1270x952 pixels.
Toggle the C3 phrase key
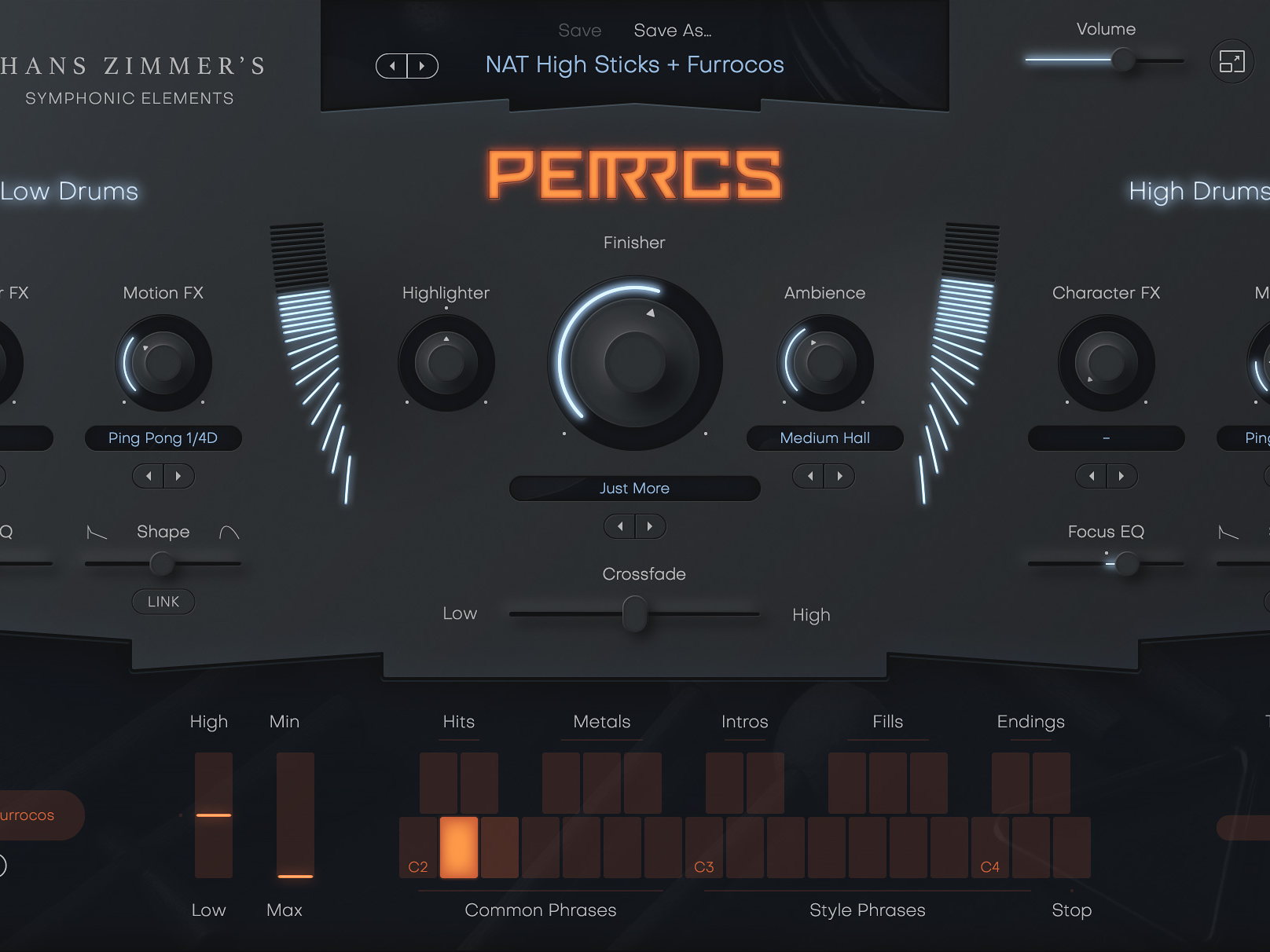704,847
